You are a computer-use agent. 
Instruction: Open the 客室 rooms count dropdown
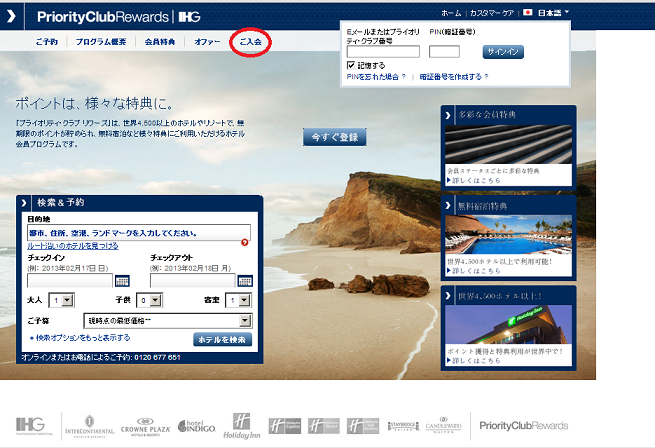click(x=239, y=300)
